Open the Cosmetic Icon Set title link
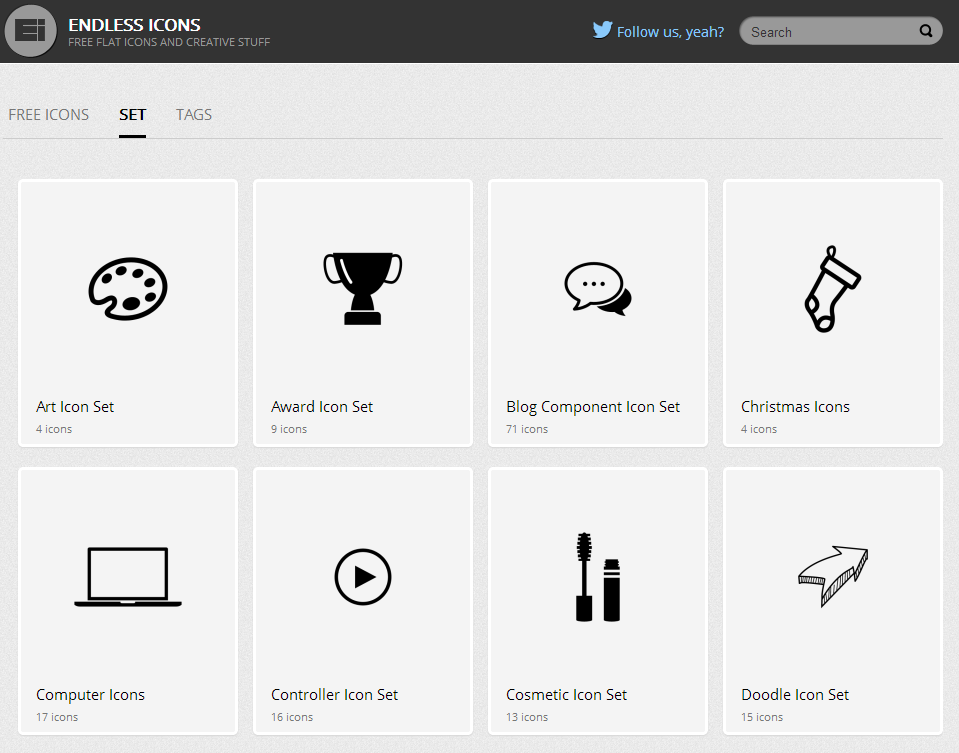Viewport: 959px width, 753px height. [x=566, y=695]
